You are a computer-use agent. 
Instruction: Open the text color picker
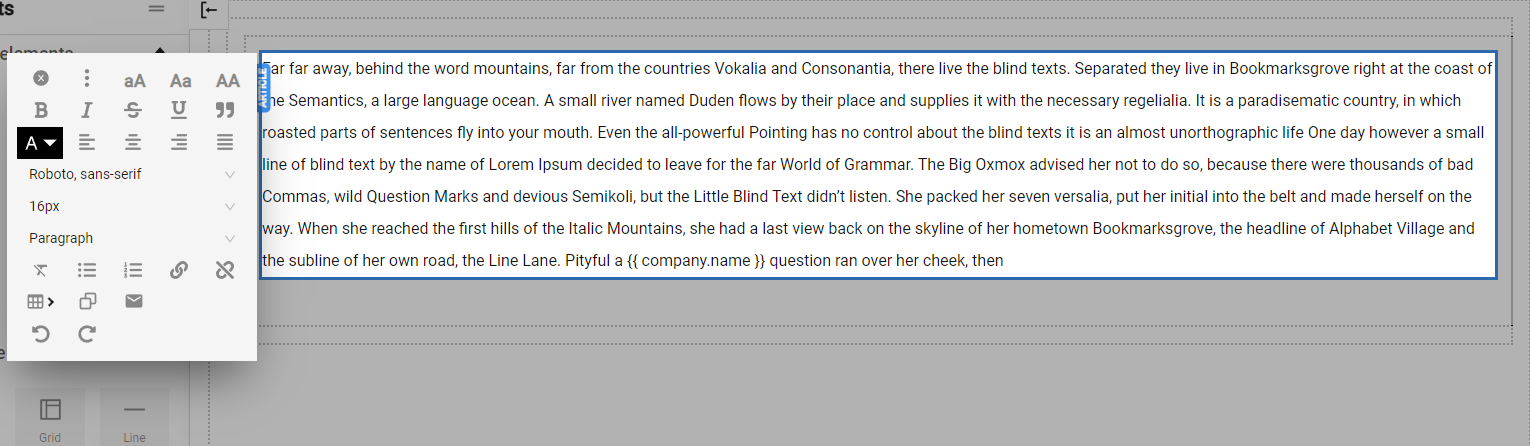[41, 143]
